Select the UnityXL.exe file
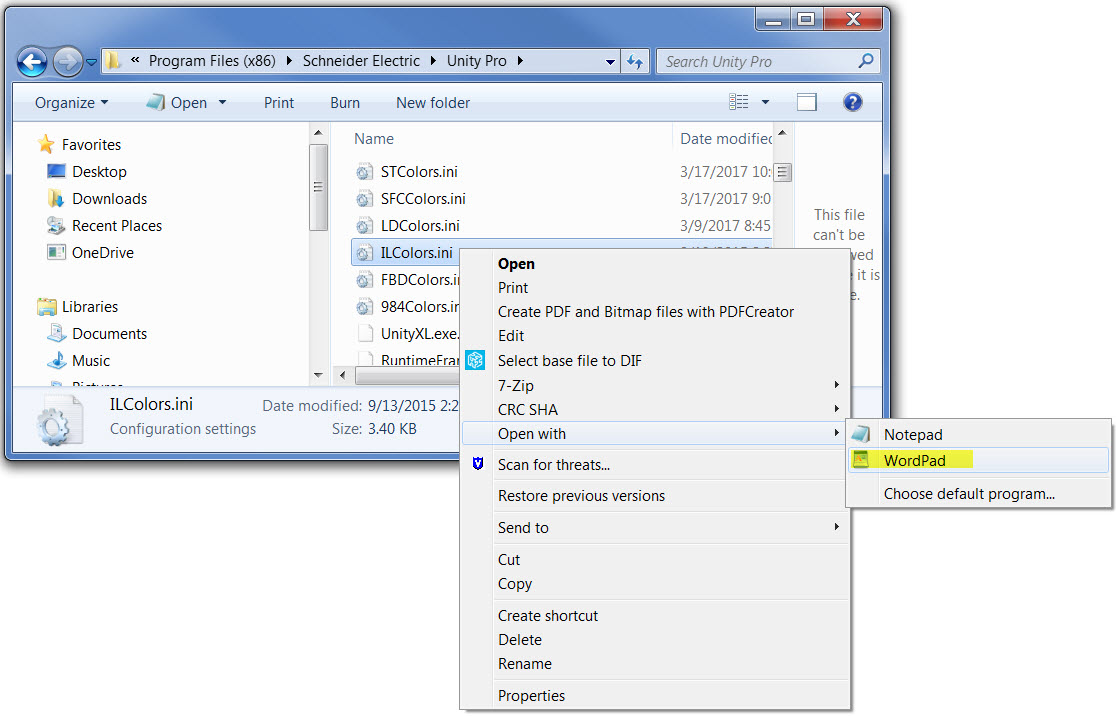The image size is (1116, 716). (408, 334)
